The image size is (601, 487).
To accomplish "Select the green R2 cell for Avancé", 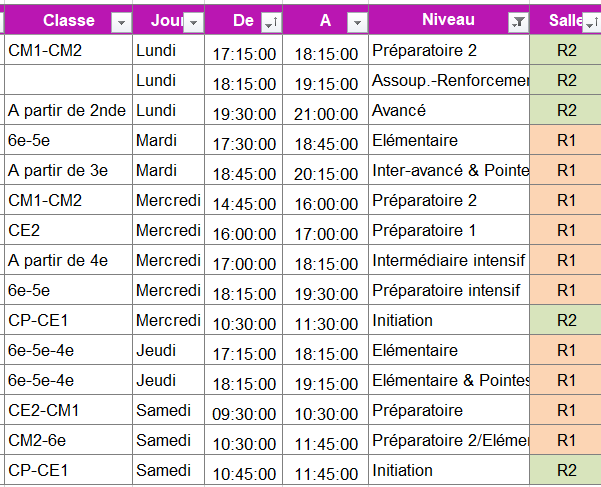I will click(565, 110).
